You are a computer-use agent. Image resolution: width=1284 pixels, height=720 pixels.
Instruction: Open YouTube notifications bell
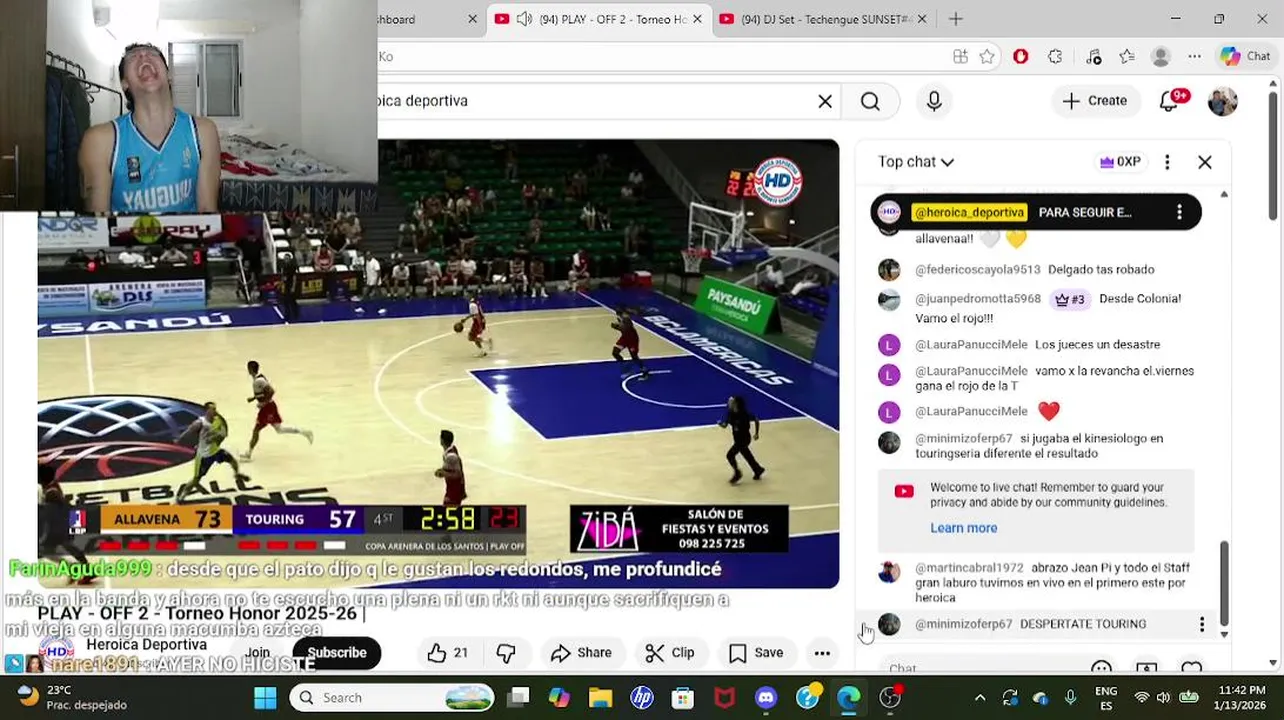(x=1170, y=100)
